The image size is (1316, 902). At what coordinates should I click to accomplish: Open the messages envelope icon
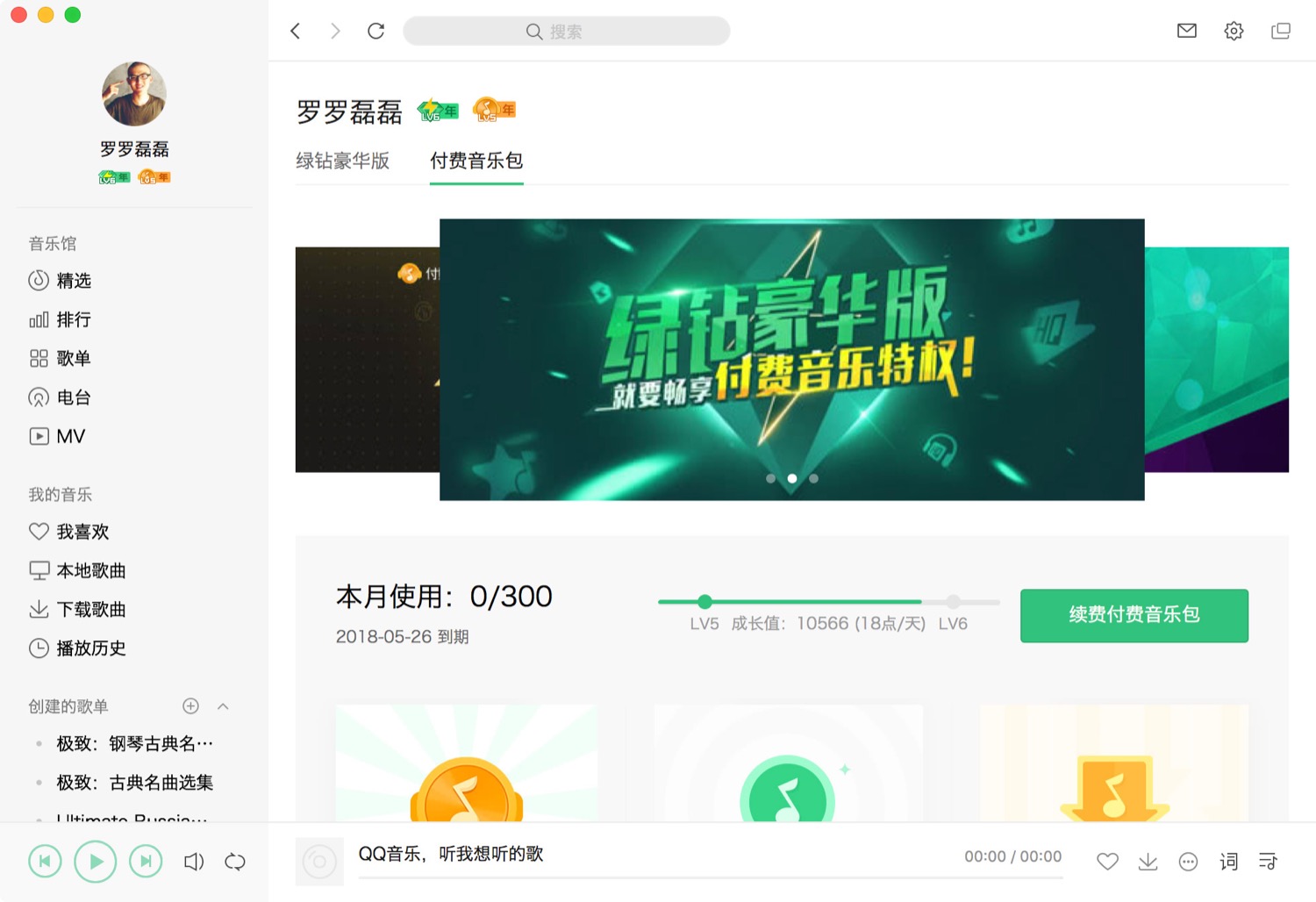point(1186,31)
